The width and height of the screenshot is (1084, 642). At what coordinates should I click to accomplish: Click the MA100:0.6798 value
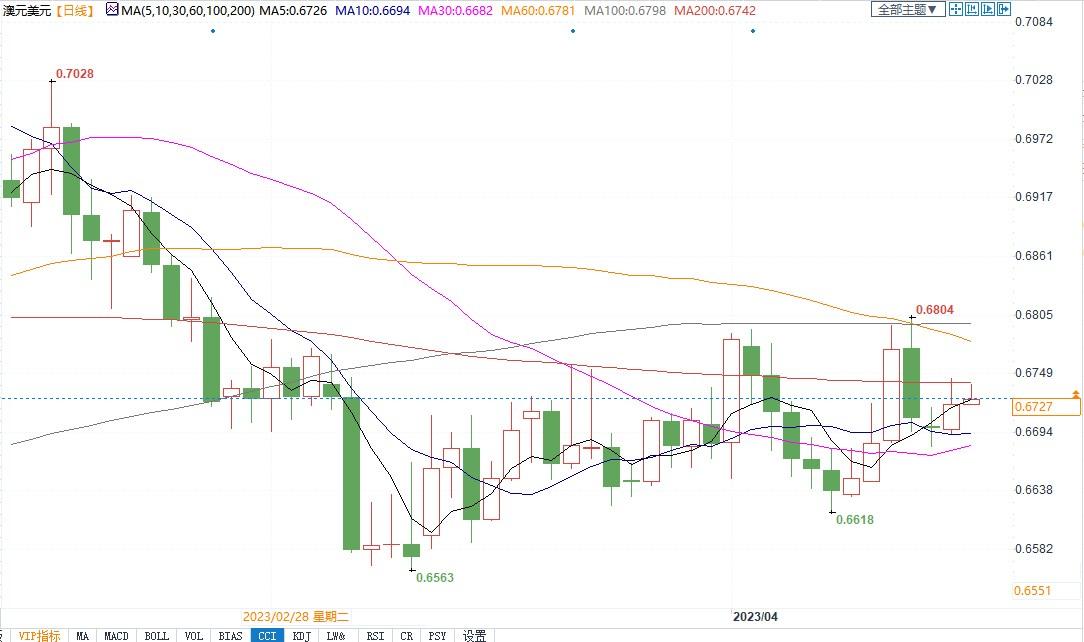(625, 10)
